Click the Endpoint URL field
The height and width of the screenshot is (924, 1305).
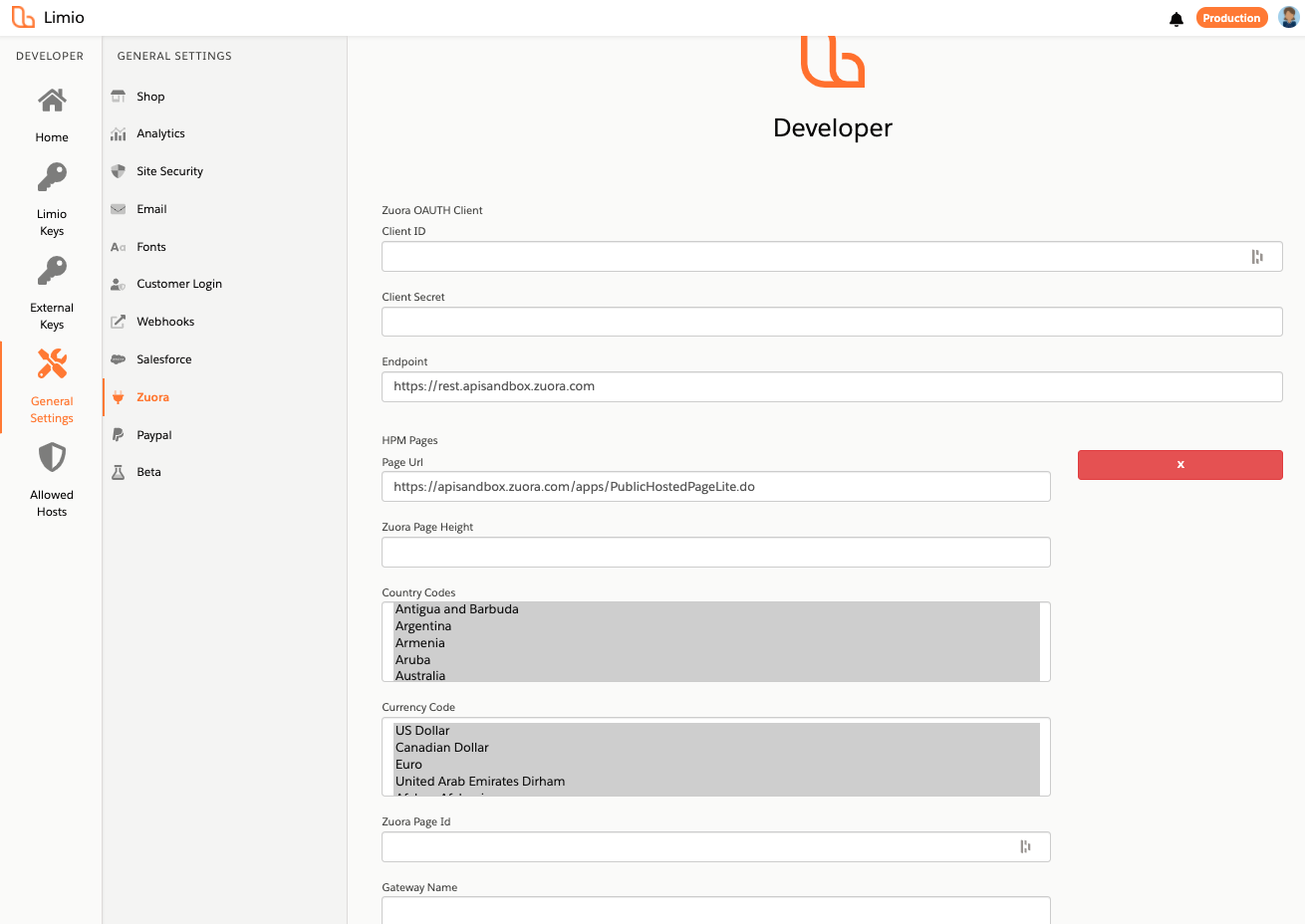[x=832, y=386]
